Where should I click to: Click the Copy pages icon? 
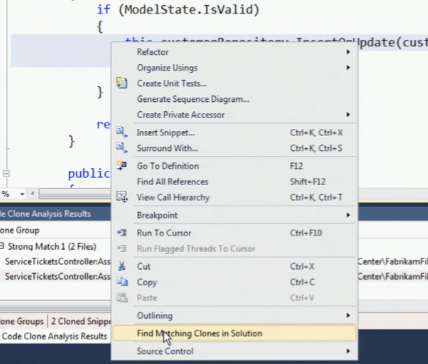pos(122,282)
